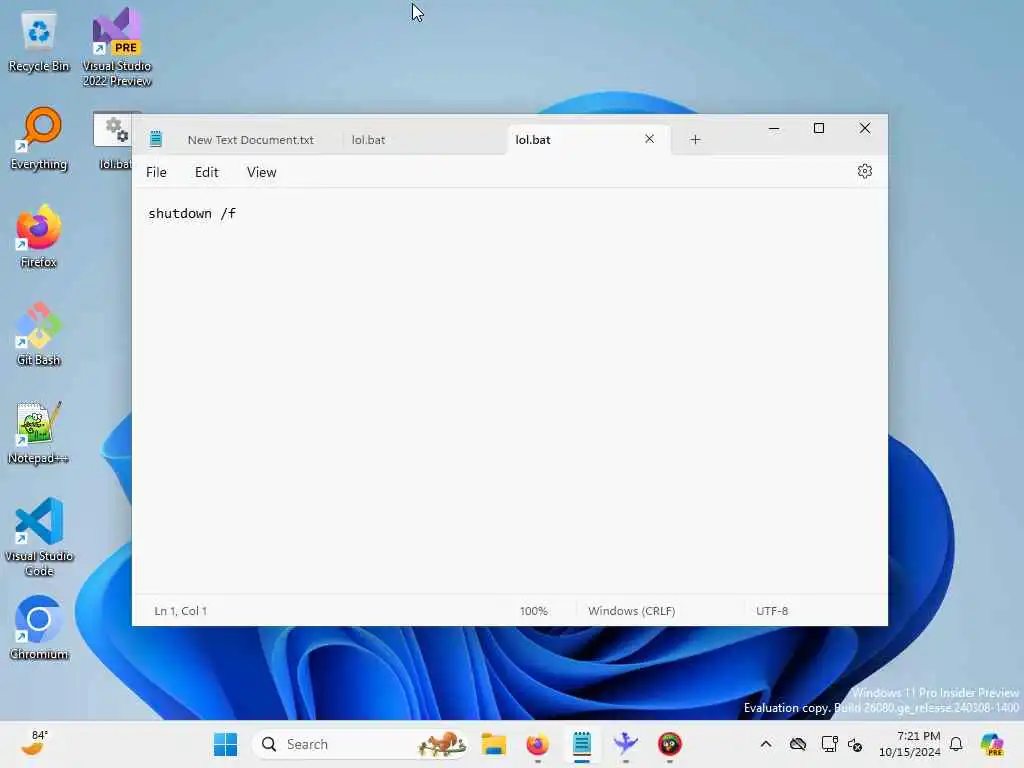Click the 100% zoom status entry
Image resolution: width=1024 pixels, height=768 pixels.
pos(534,611)
